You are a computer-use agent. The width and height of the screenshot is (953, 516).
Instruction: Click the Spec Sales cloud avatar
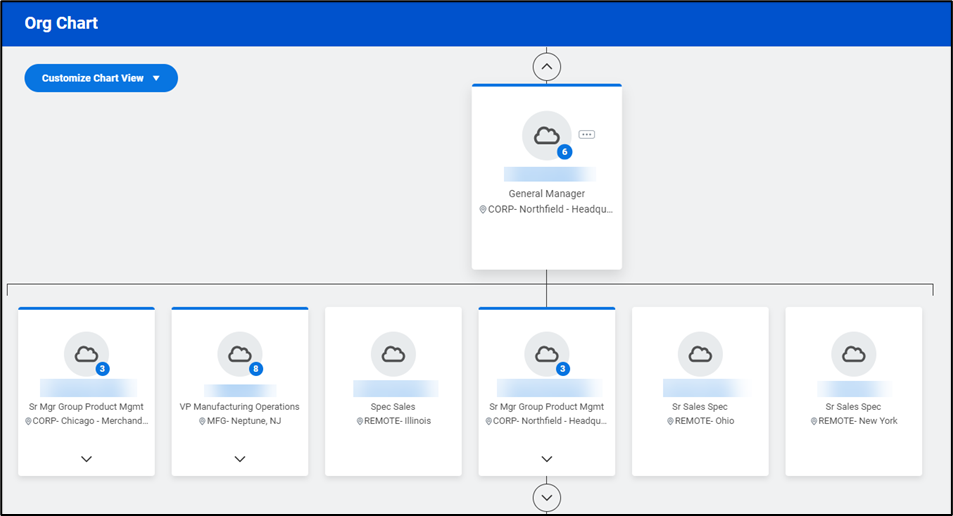(x=393, y=354)
